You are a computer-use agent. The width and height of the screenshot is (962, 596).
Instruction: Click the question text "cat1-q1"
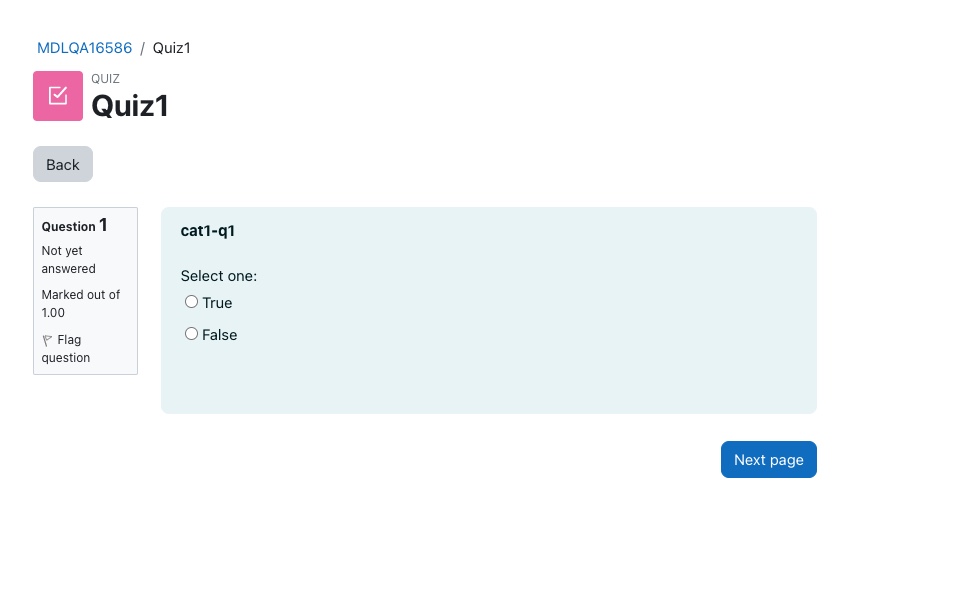coord(208,231)
